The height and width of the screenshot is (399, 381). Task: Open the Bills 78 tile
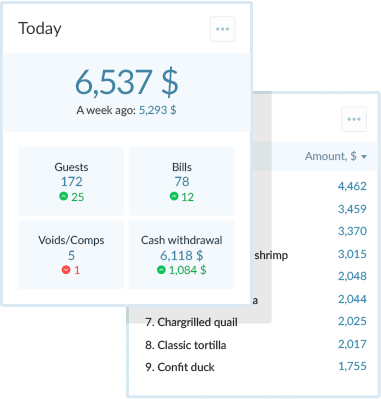point(182,181)
